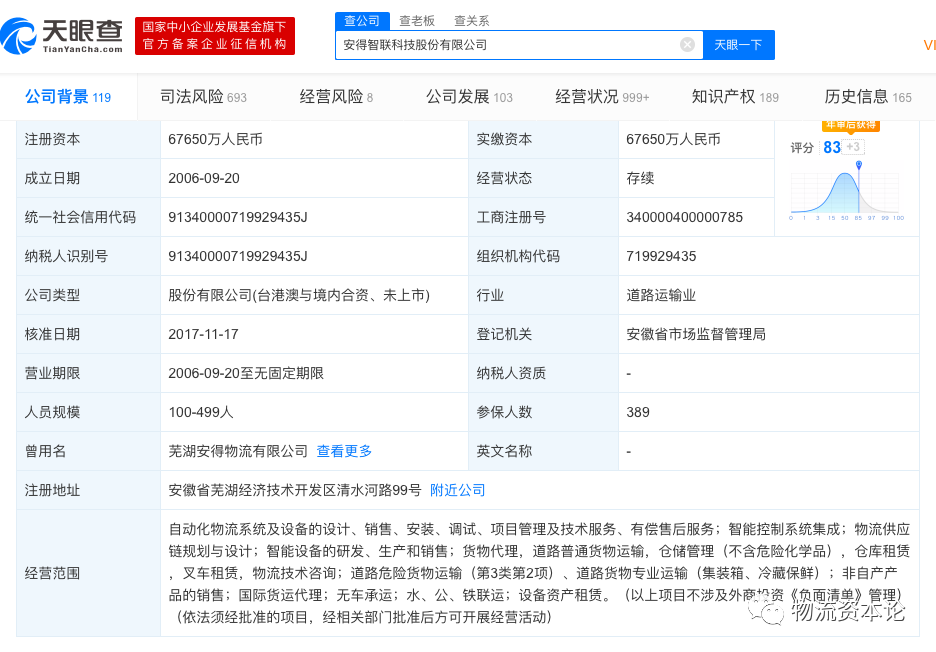Click registration number 340000400000785
This screenshot has width=936, height=652.
685,217
